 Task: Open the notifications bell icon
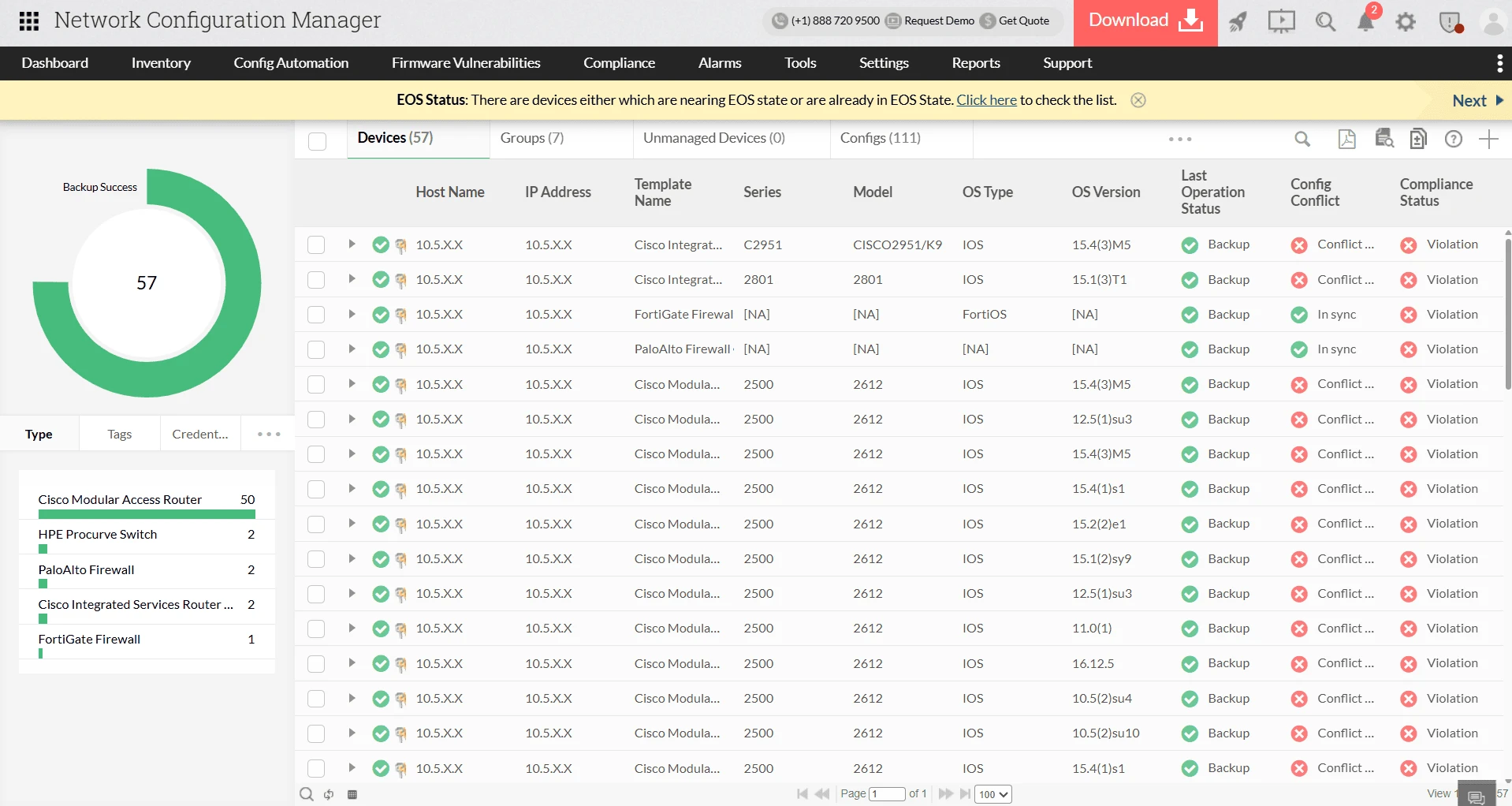(1367, 21)
